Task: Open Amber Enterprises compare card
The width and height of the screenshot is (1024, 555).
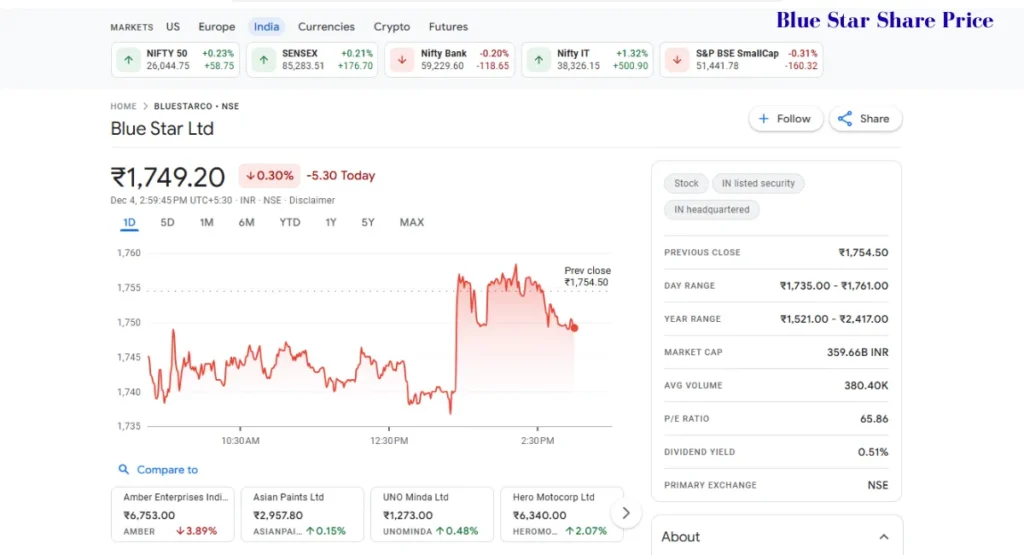Action: tap(172, 514)
